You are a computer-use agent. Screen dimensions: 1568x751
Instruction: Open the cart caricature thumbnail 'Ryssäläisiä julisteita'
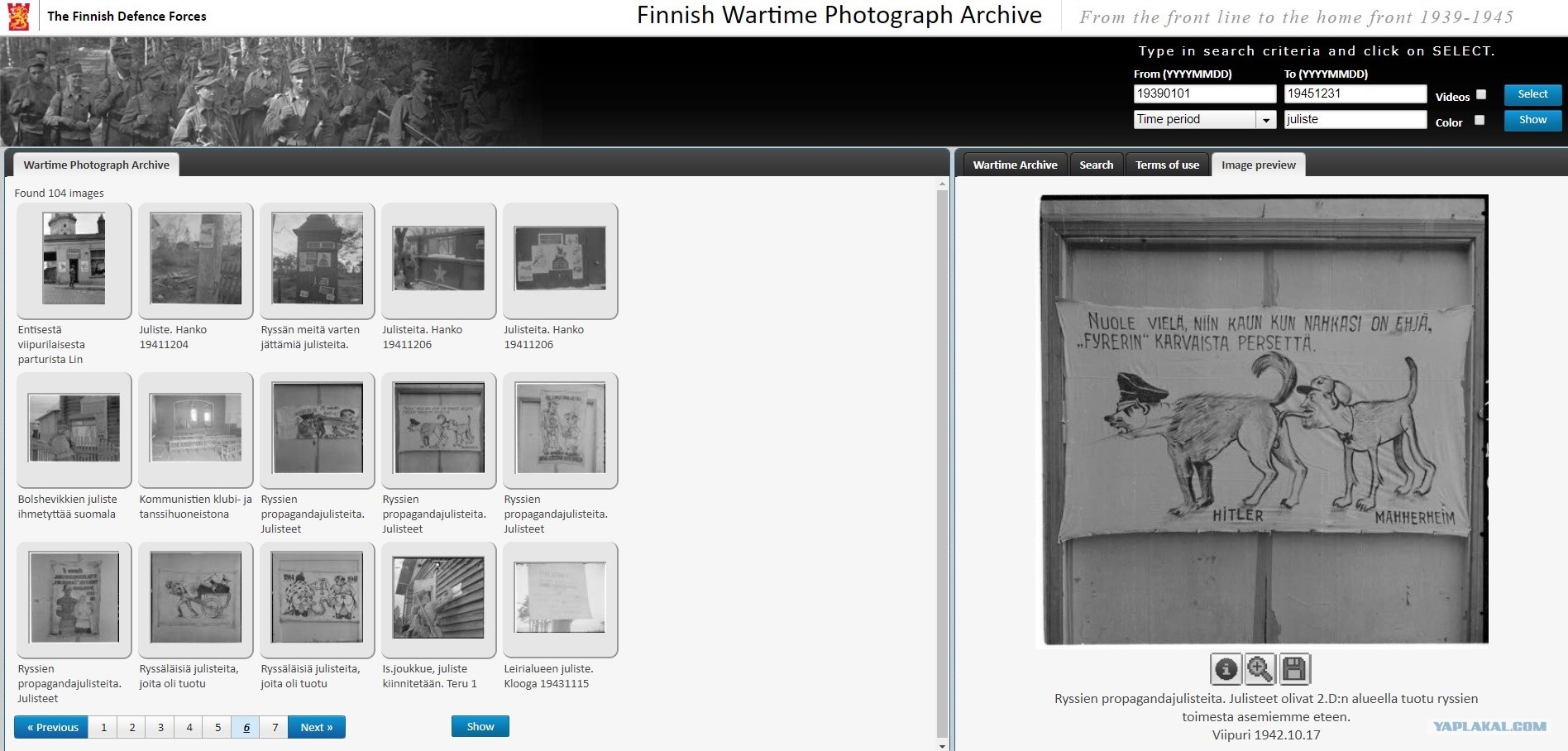click(x=195, y=598)
